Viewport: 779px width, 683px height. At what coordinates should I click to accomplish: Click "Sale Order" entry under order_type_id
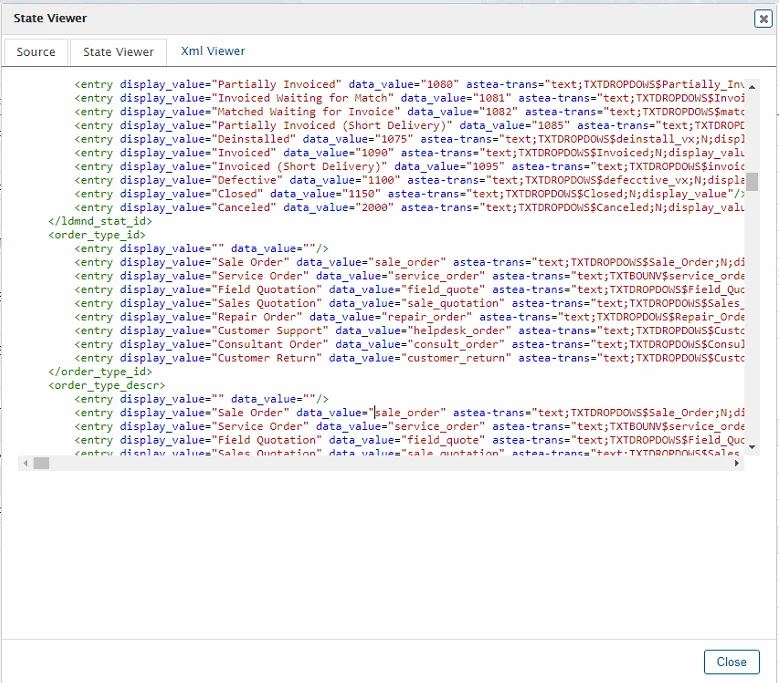coord(409,262)
